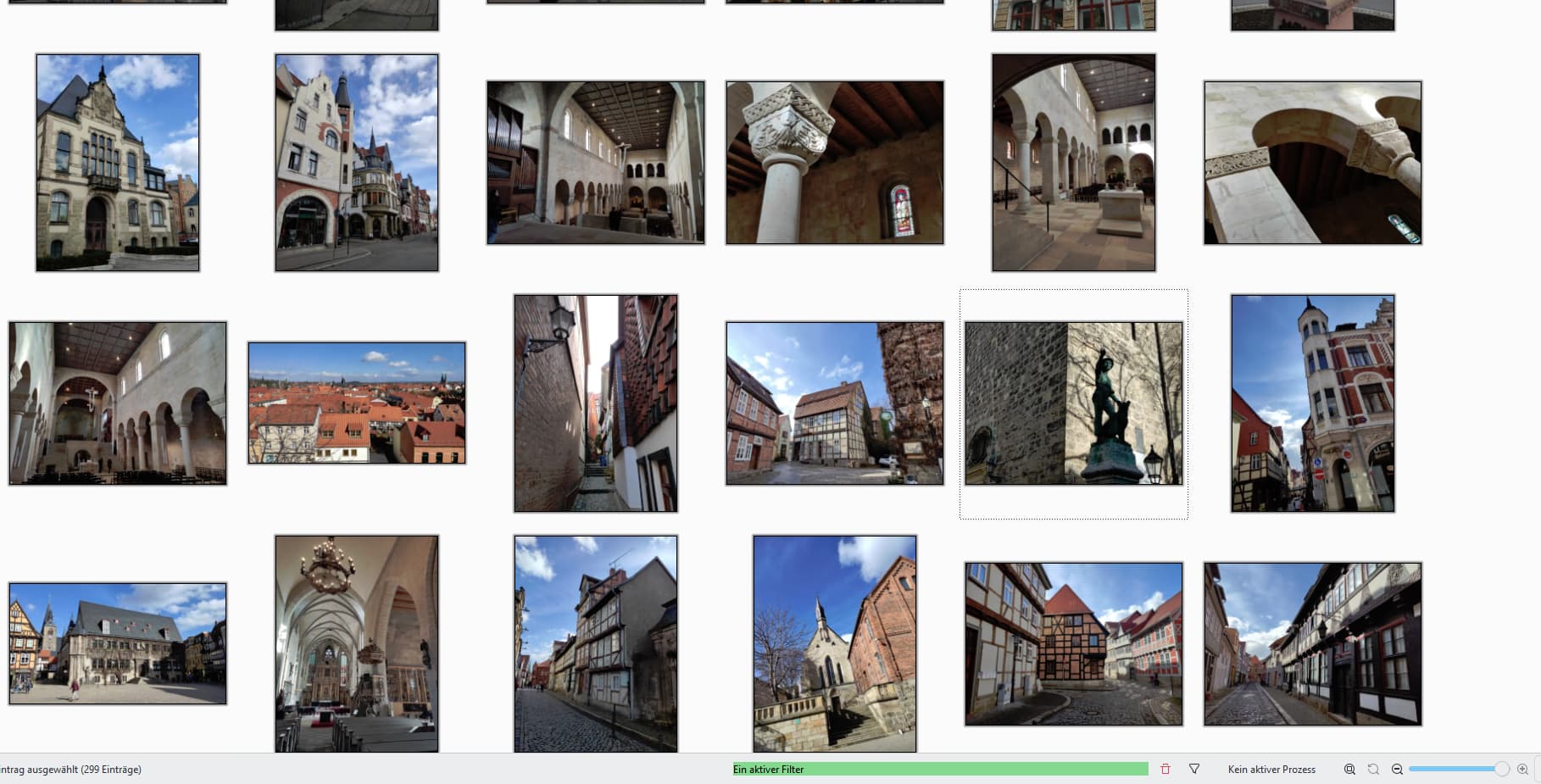1541x784 pixels.
Task: Select the market square with town hall thumbnail
Action: coord(118,643)
